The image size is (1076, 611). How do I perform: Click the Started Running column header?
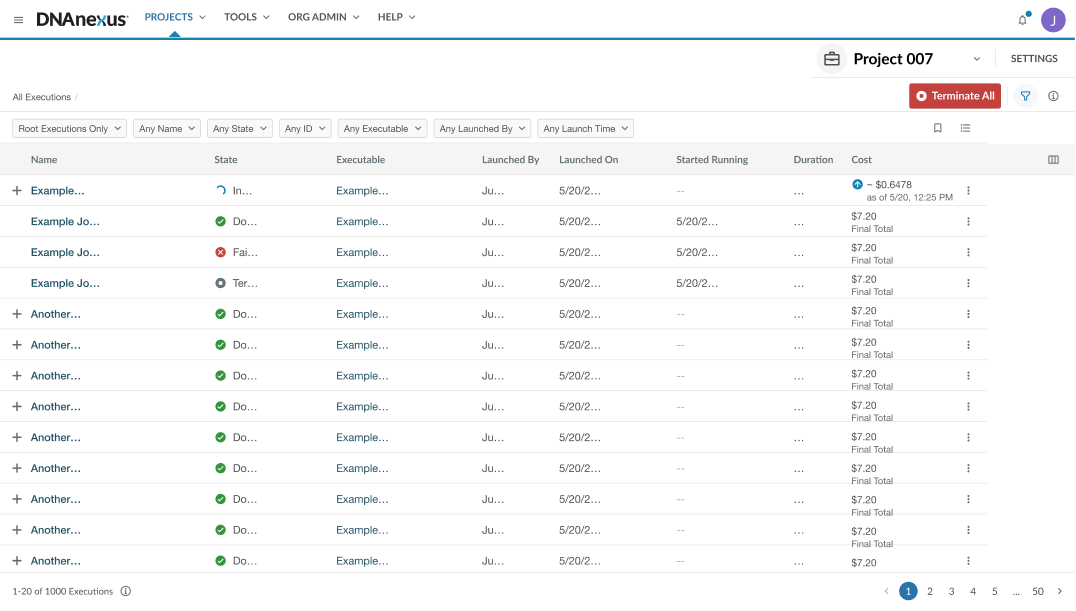click(x=712, y=160)
